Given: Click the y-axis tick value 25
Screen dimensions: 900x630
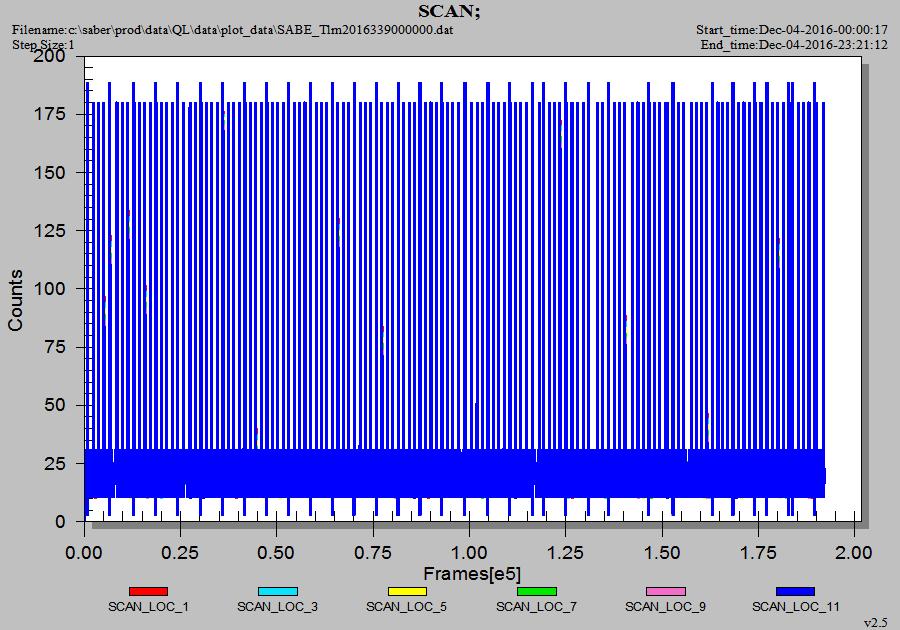Looking at the screenshot, I should point(56,464).
